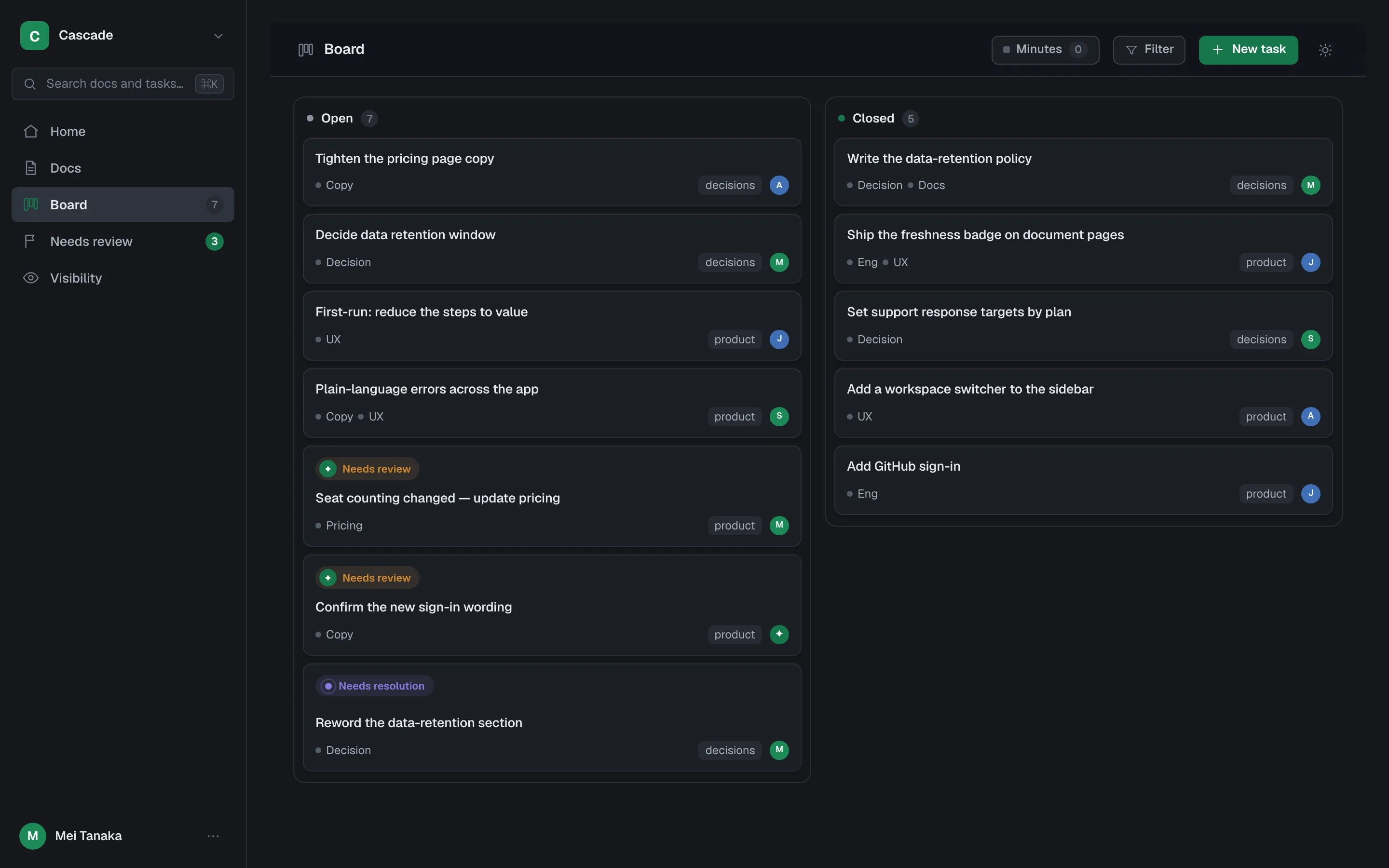Select Board in the sidebar
Image resolution: width=1389 pixels, height=868 pixels.
coord(123,204)
